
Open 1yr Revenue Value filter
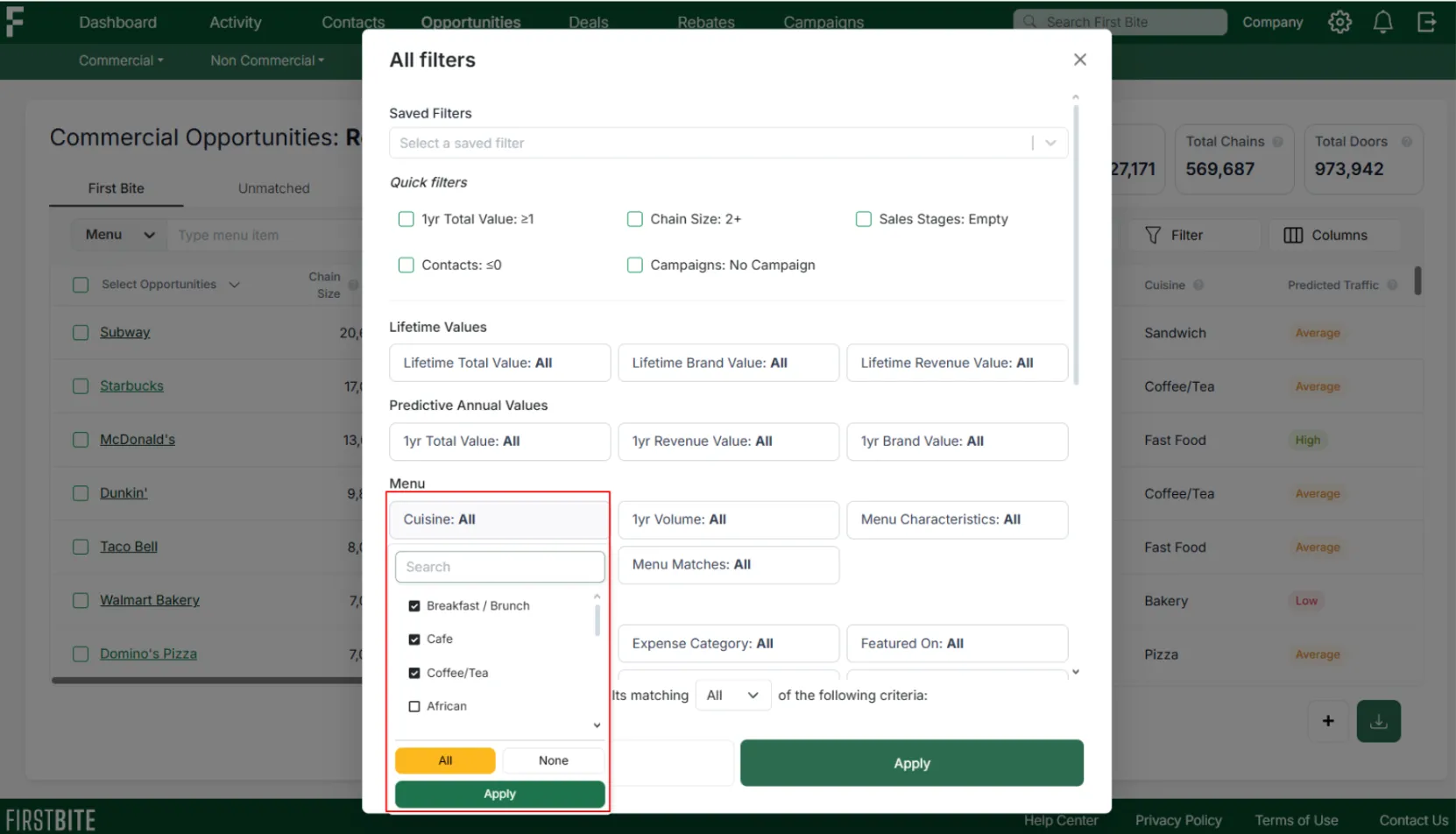pyautogui.click(x=728, y=442)
